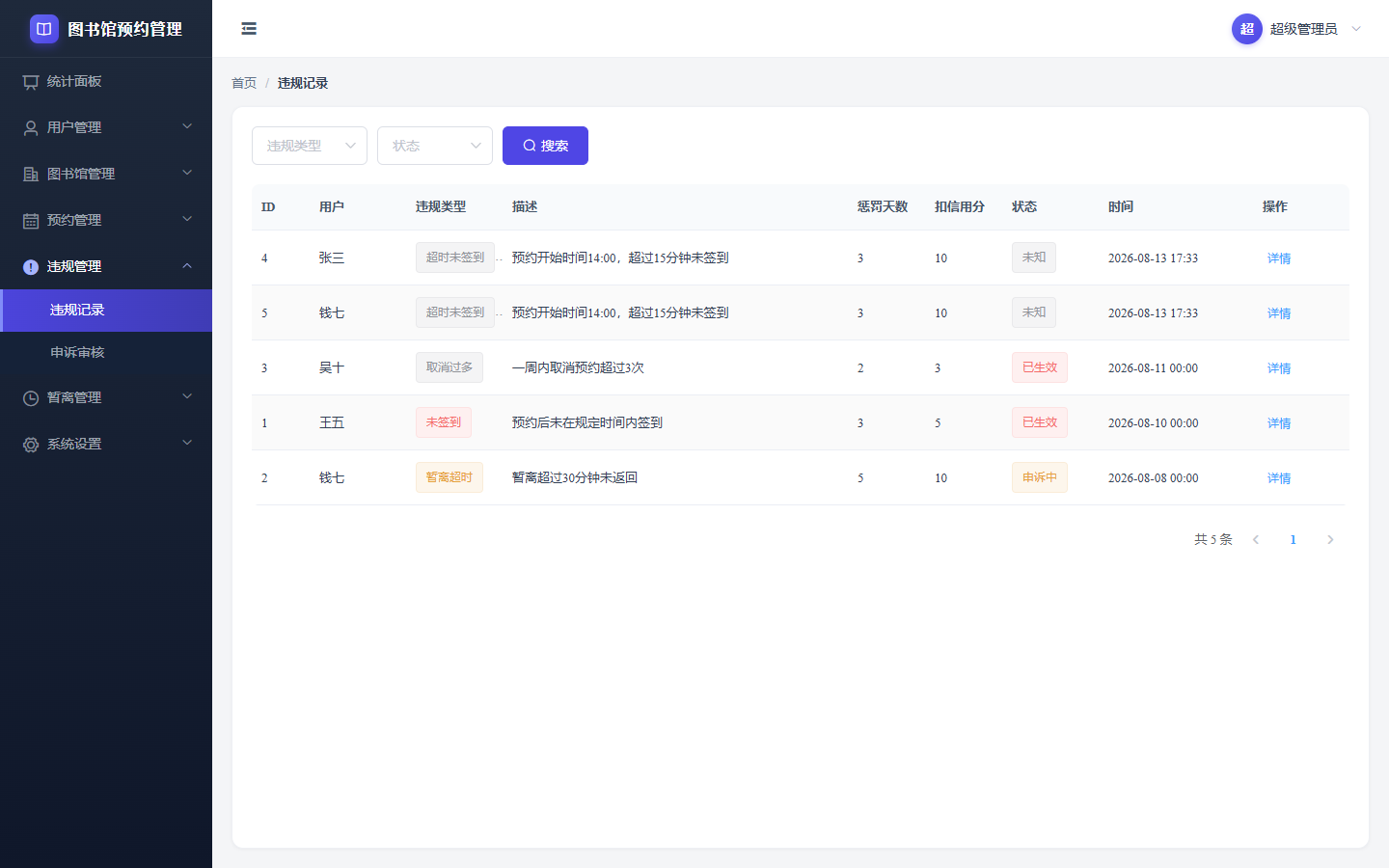Screen dimensions: 1389x868
Task: Click the next page arrow in pagination
Action: (1330, 540)
